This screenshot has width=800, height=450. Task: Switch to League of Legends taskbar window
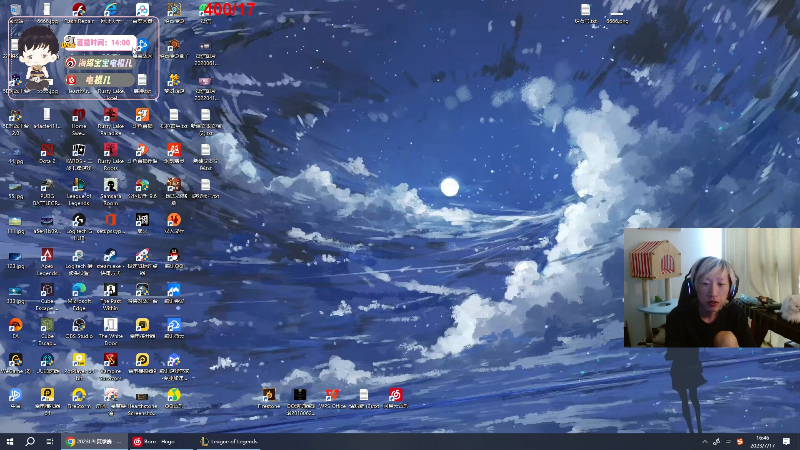228,441
